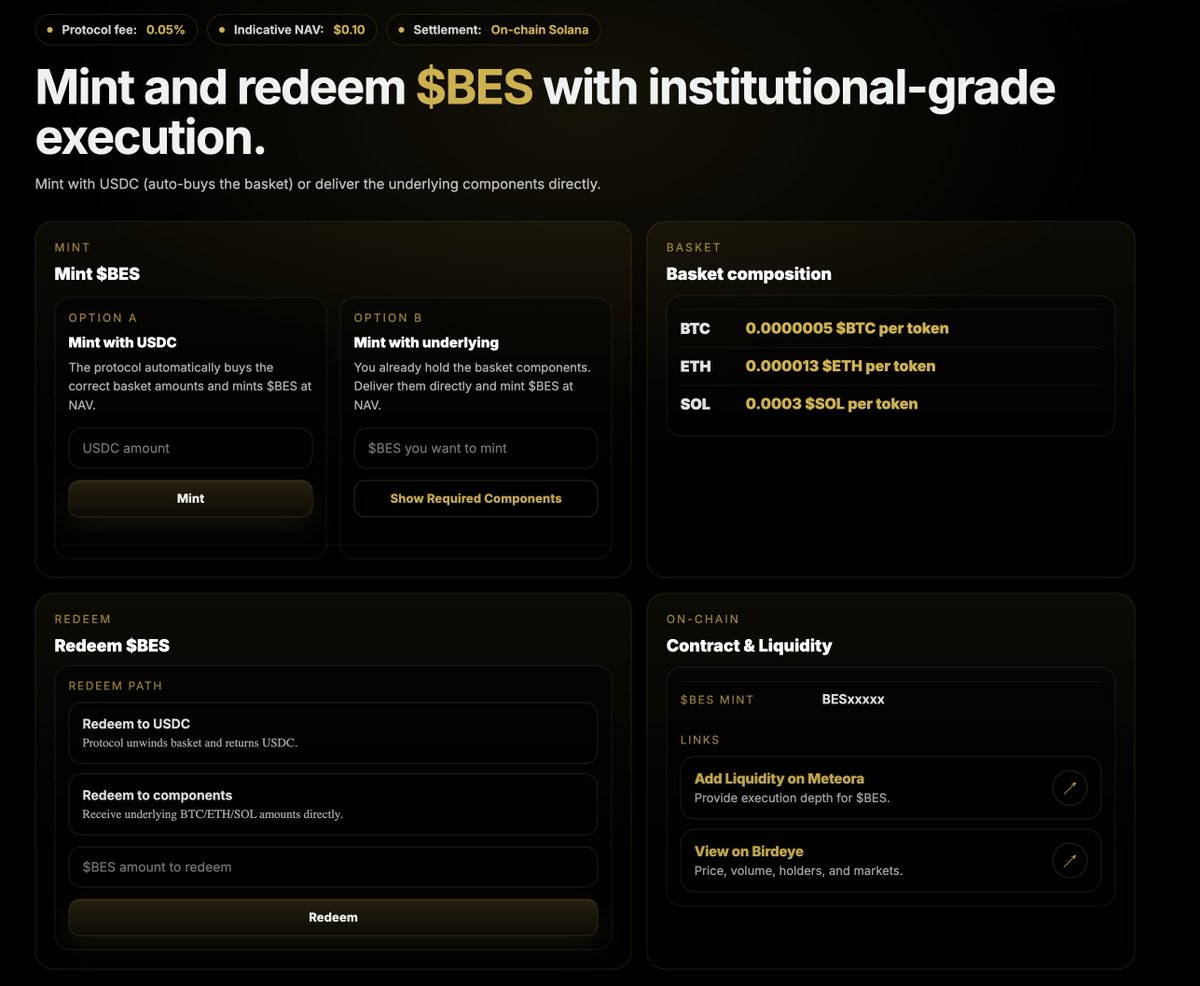The height and width of the screenshot is (986, 1200).
Task: Click the gold dot in the Settlement pill
Action: (x=404, y=30)
